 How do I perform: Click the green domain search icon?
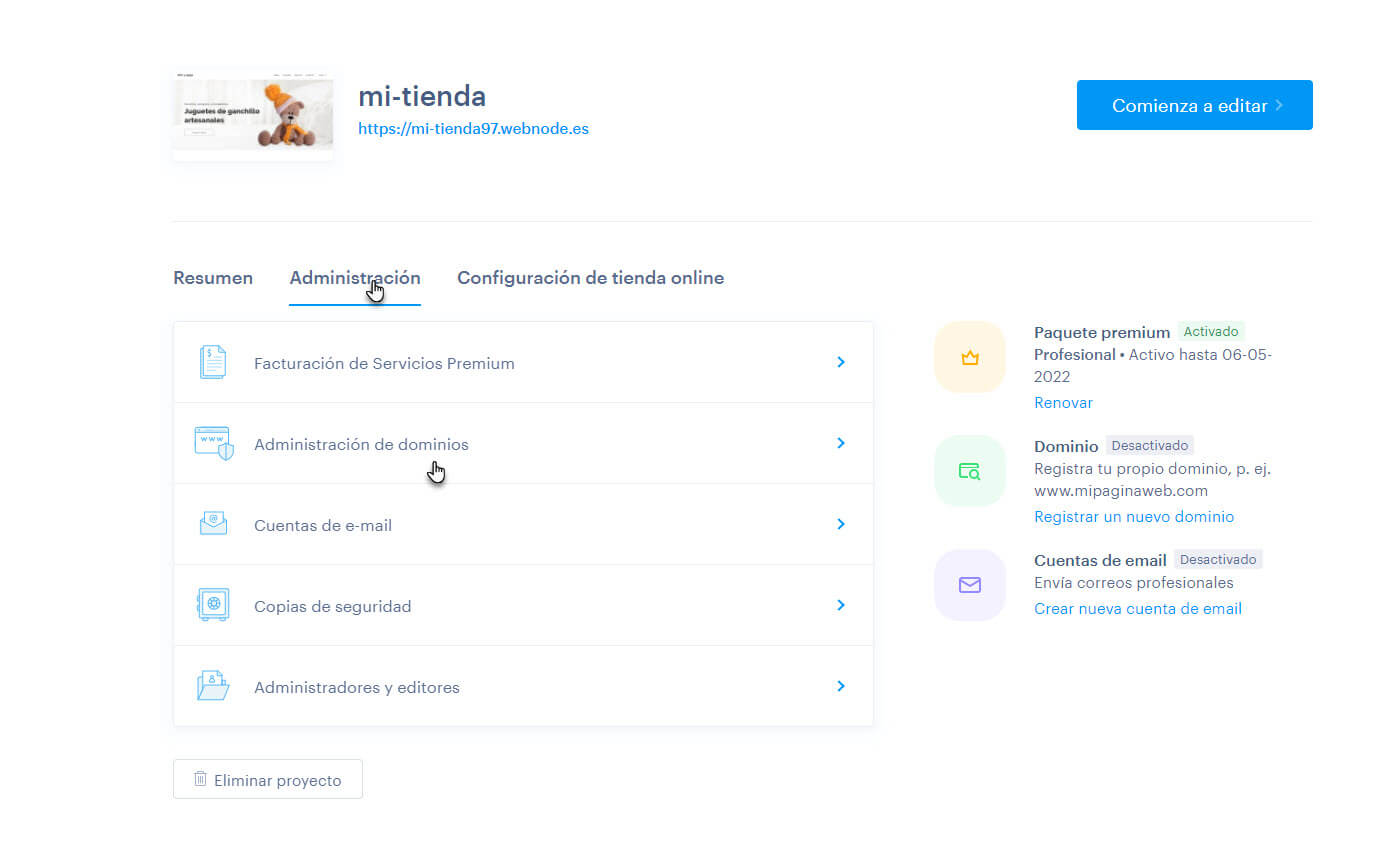969,469
